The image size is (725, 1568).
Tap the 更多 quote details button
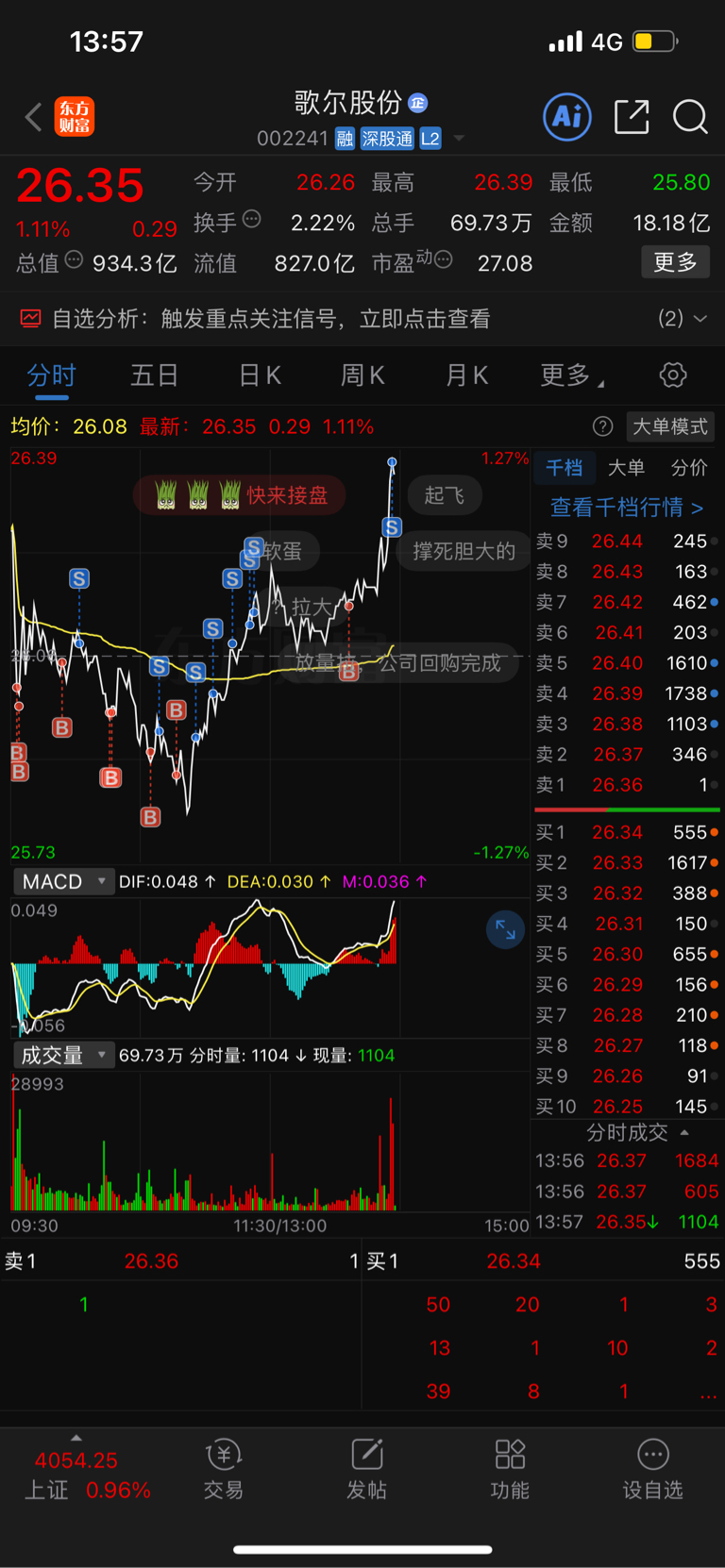[x=676, y=261]
